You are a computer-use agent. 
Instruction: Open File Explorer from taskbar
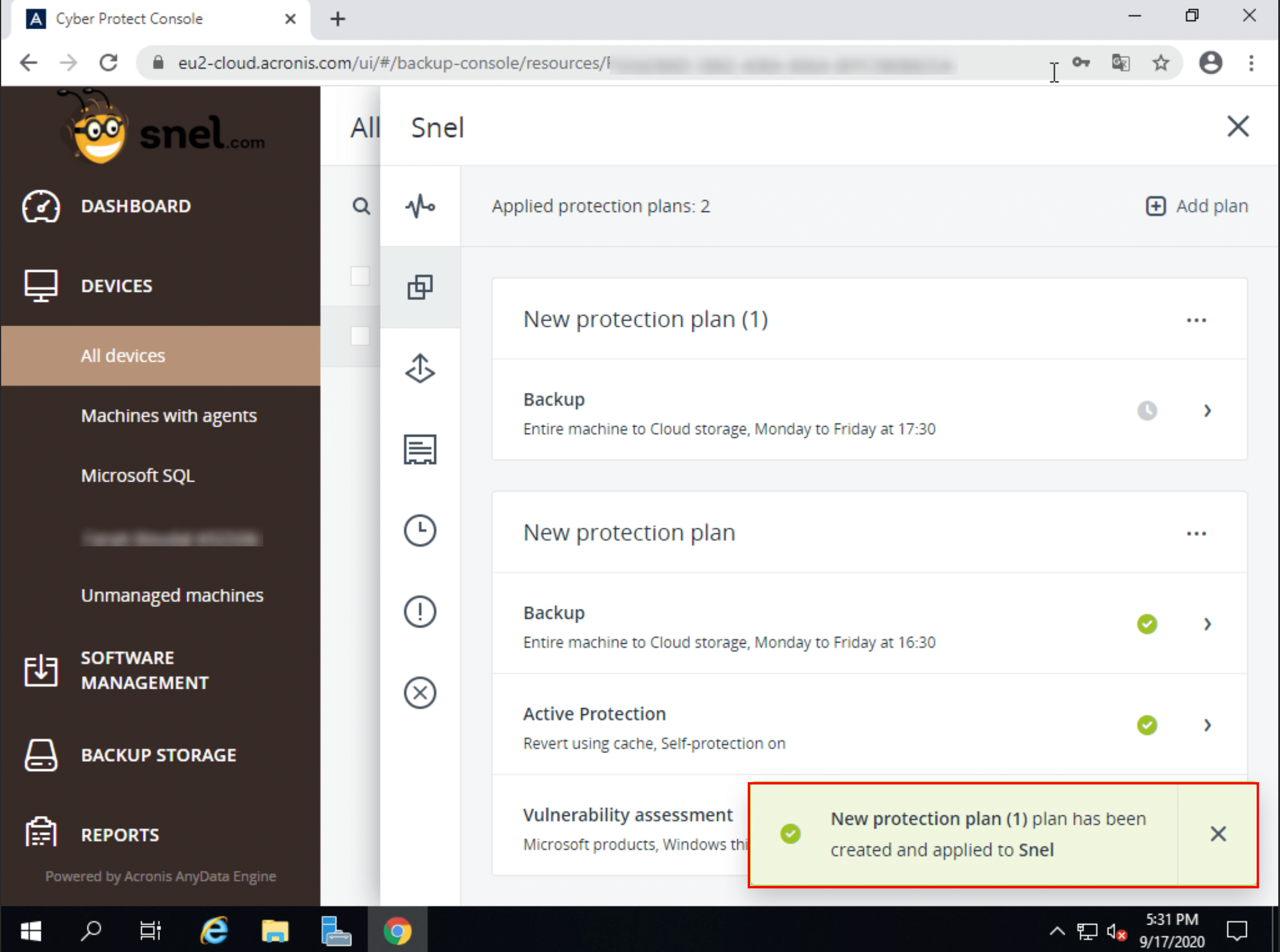pos(274,930)
